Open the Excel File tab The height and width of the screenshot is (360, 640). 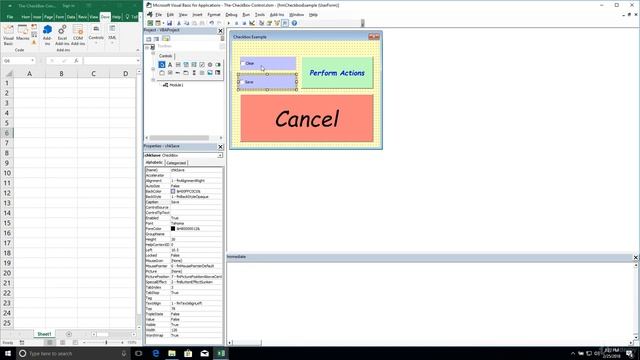(10, 17)
